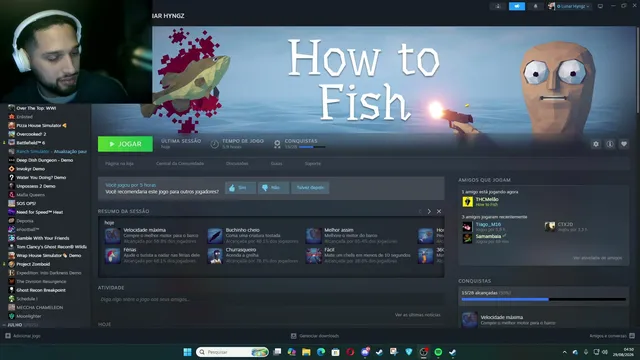640x360 pixels.
Task: Open Fácil achievement icon
Action: (313, 256)
